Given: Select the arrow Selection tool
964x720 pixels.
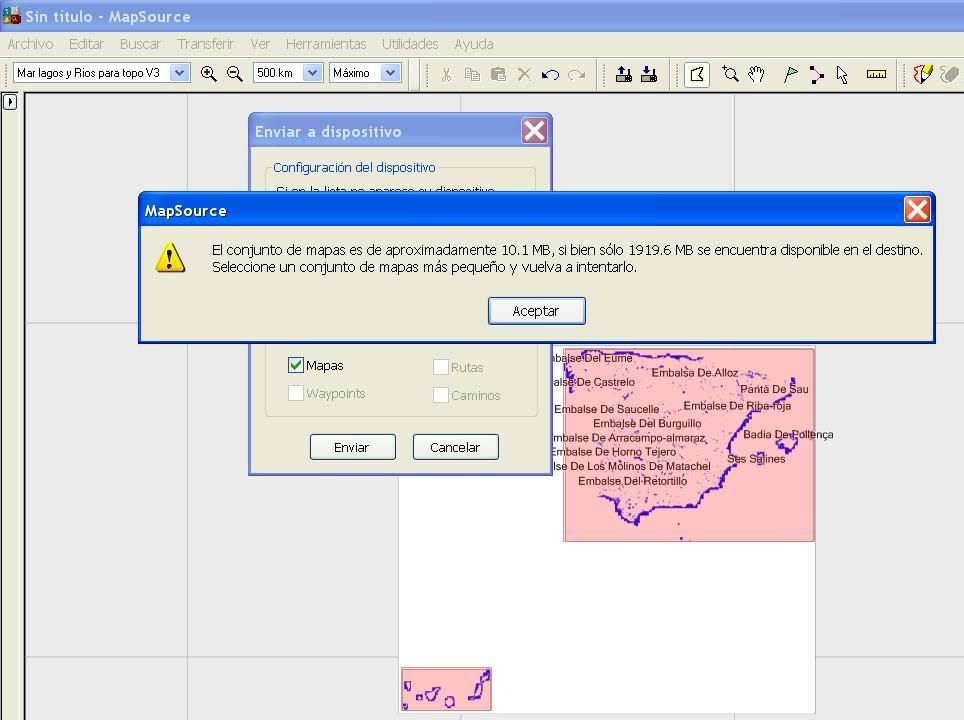Looking at the screenshot, I should coord(842,74).
